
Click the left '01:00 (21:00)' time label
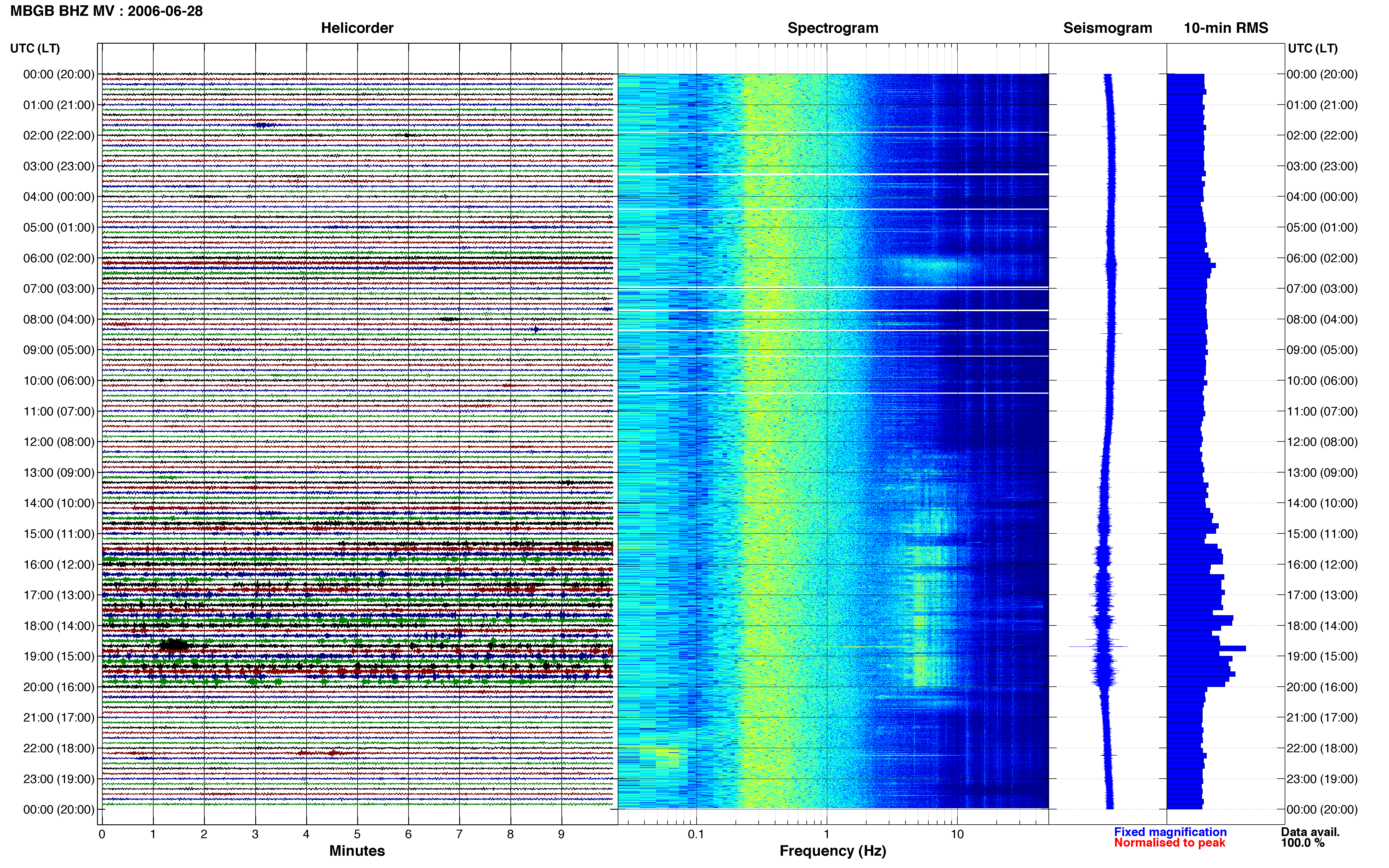click(59, 105)
